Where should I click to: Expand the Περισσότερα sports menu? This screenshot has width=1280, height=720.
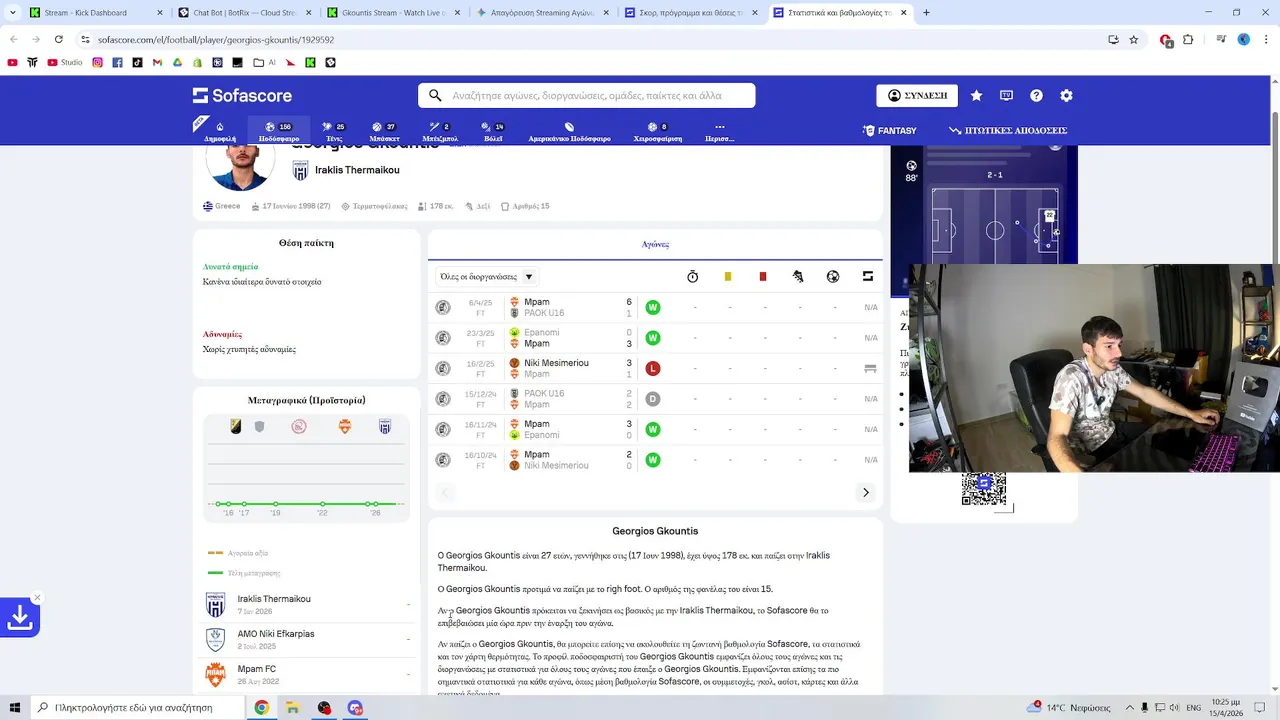[x=719, y=131]
